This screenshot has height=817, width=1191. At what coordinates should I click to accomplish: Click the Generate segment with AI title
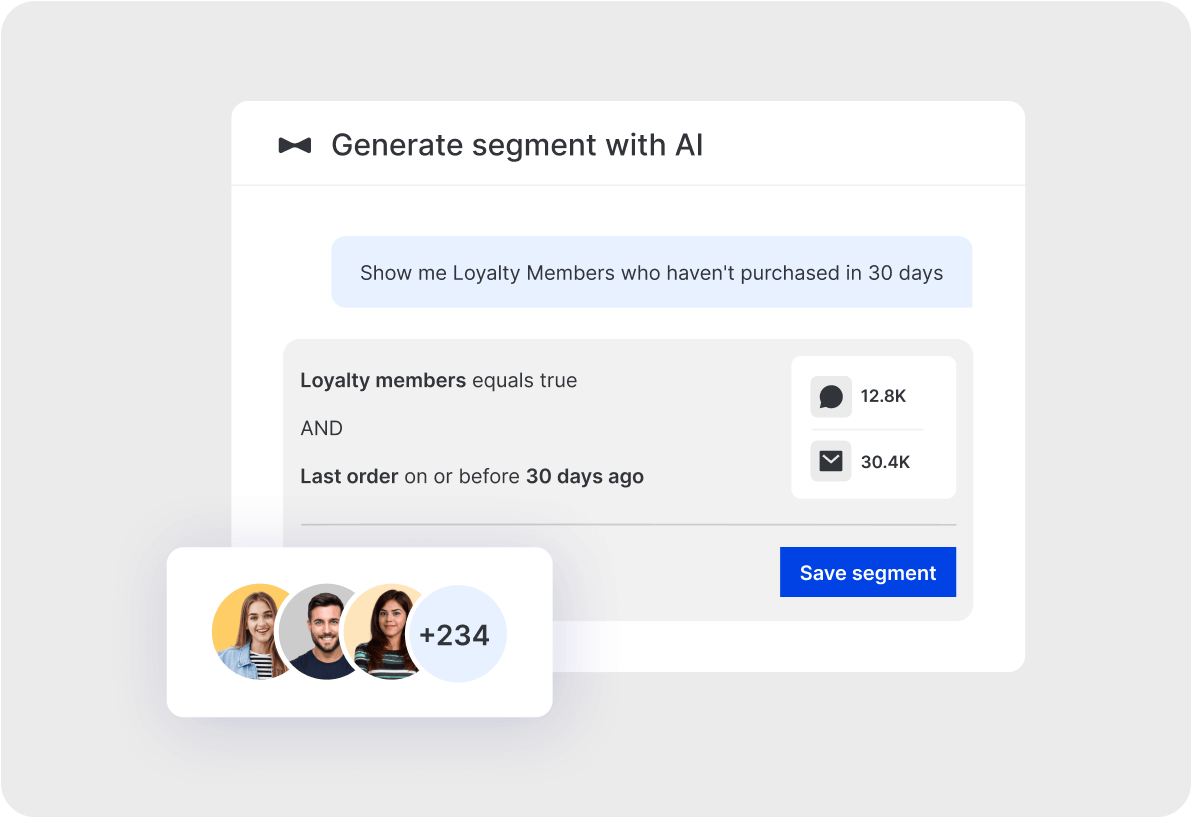[x=517, y=145]
